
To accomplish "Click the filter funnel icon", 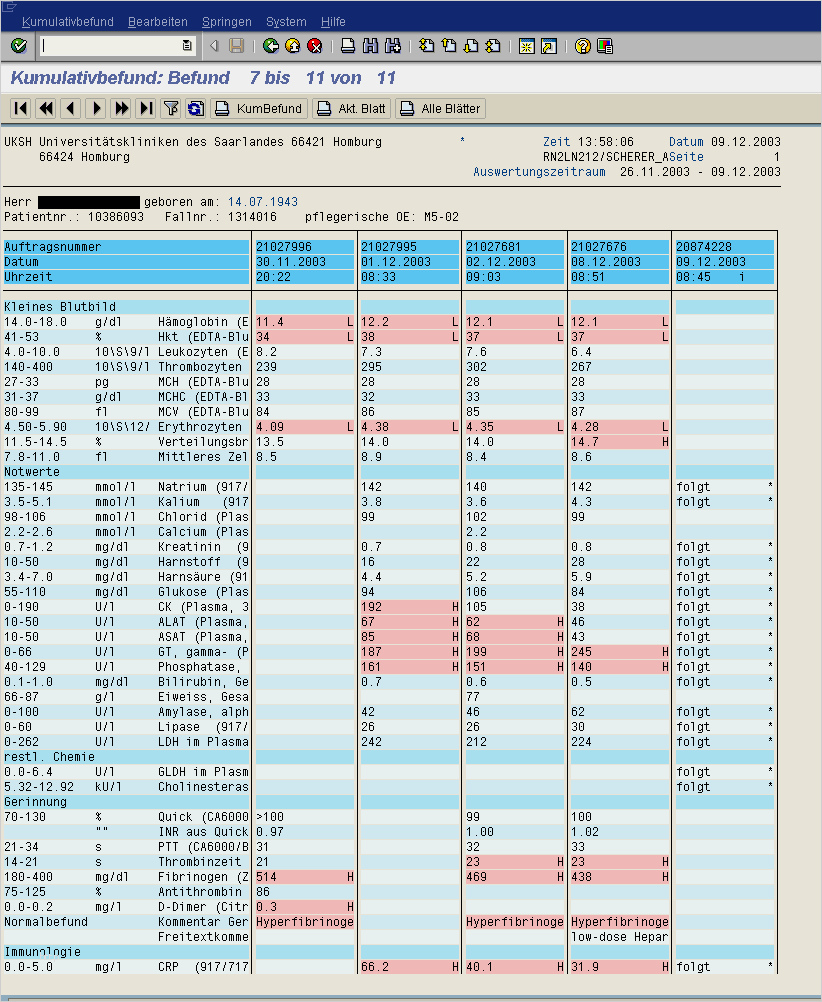I will pyautogui.click(x=171, y=109).
